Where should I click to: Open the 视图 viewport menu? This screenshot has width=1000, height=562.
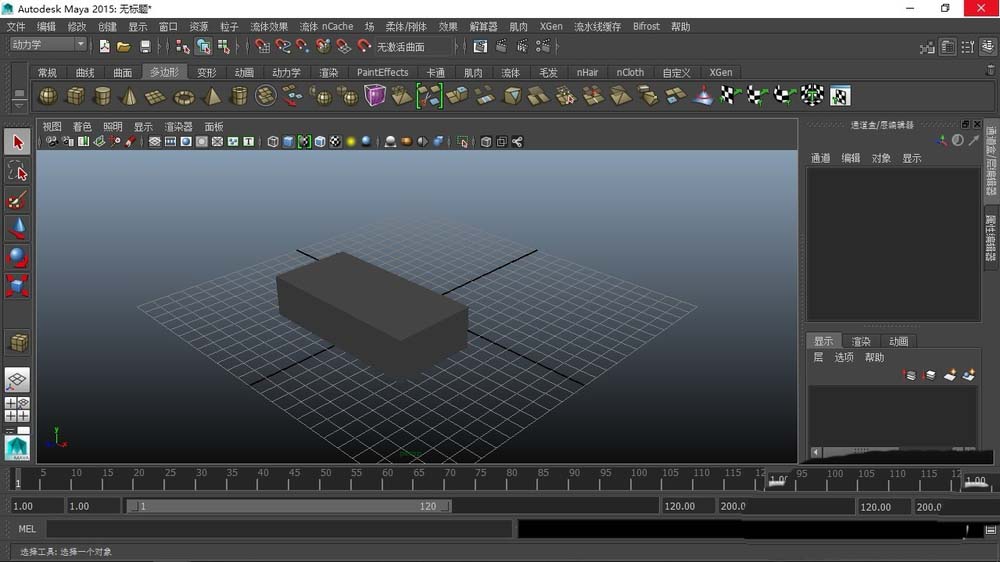pyautogui.click(x=52, y=126)
